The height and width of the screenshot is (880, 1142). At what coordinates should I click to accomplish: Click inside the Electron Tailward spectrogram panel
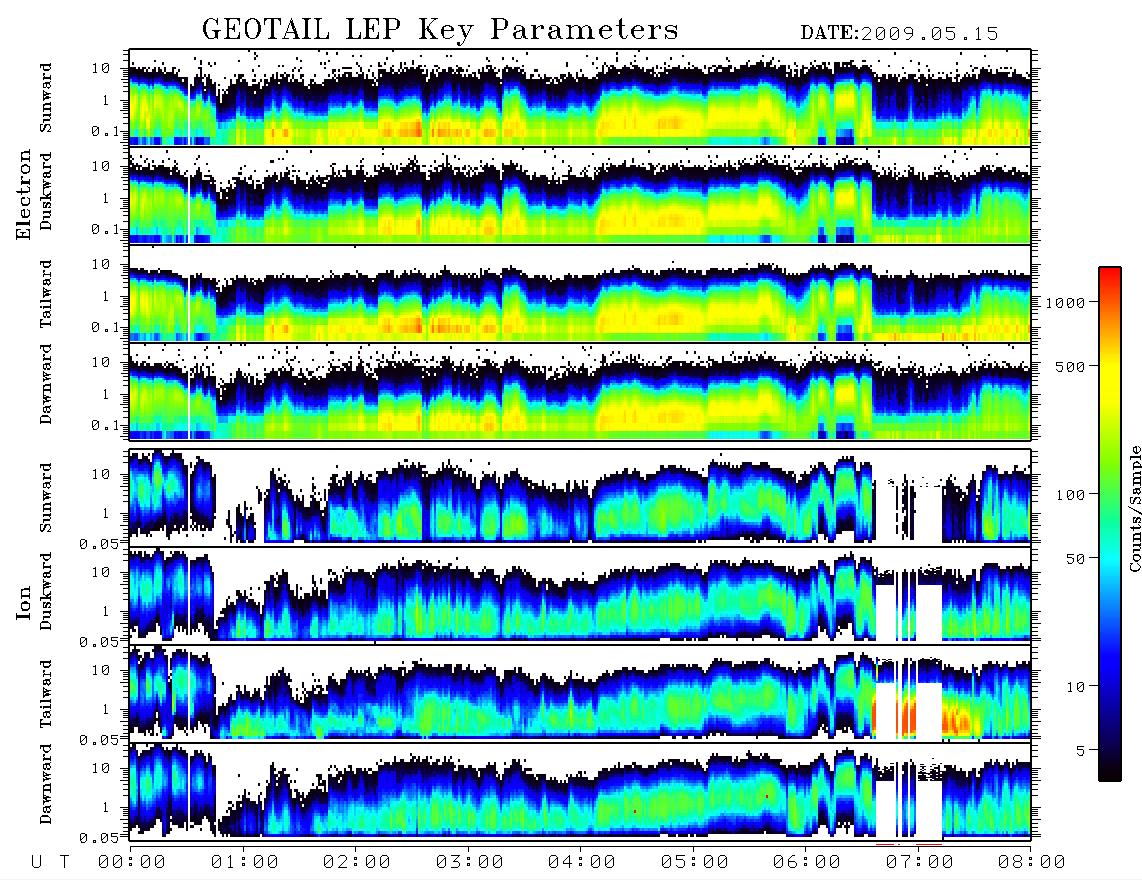click(x=580, y=294)
